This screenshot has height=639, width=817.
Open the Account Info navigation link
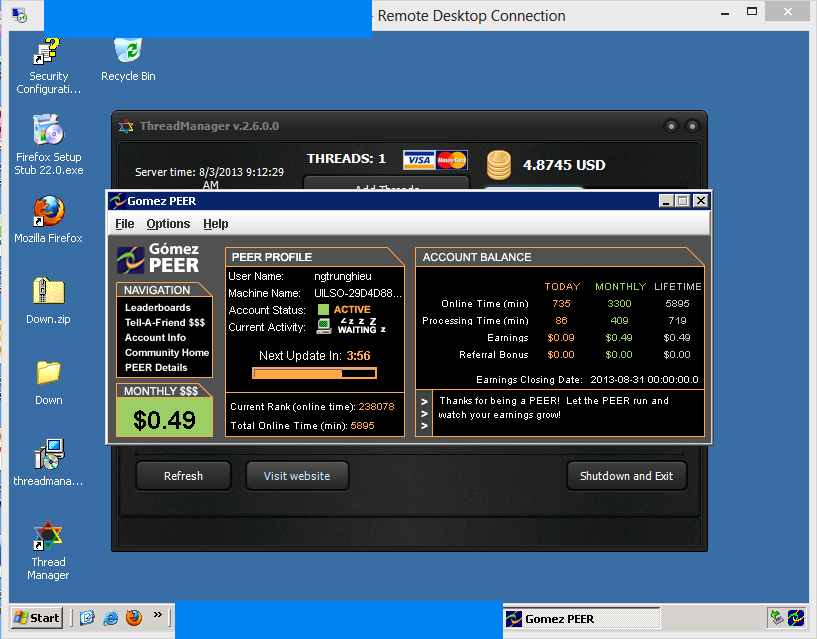tap(155, 338)
